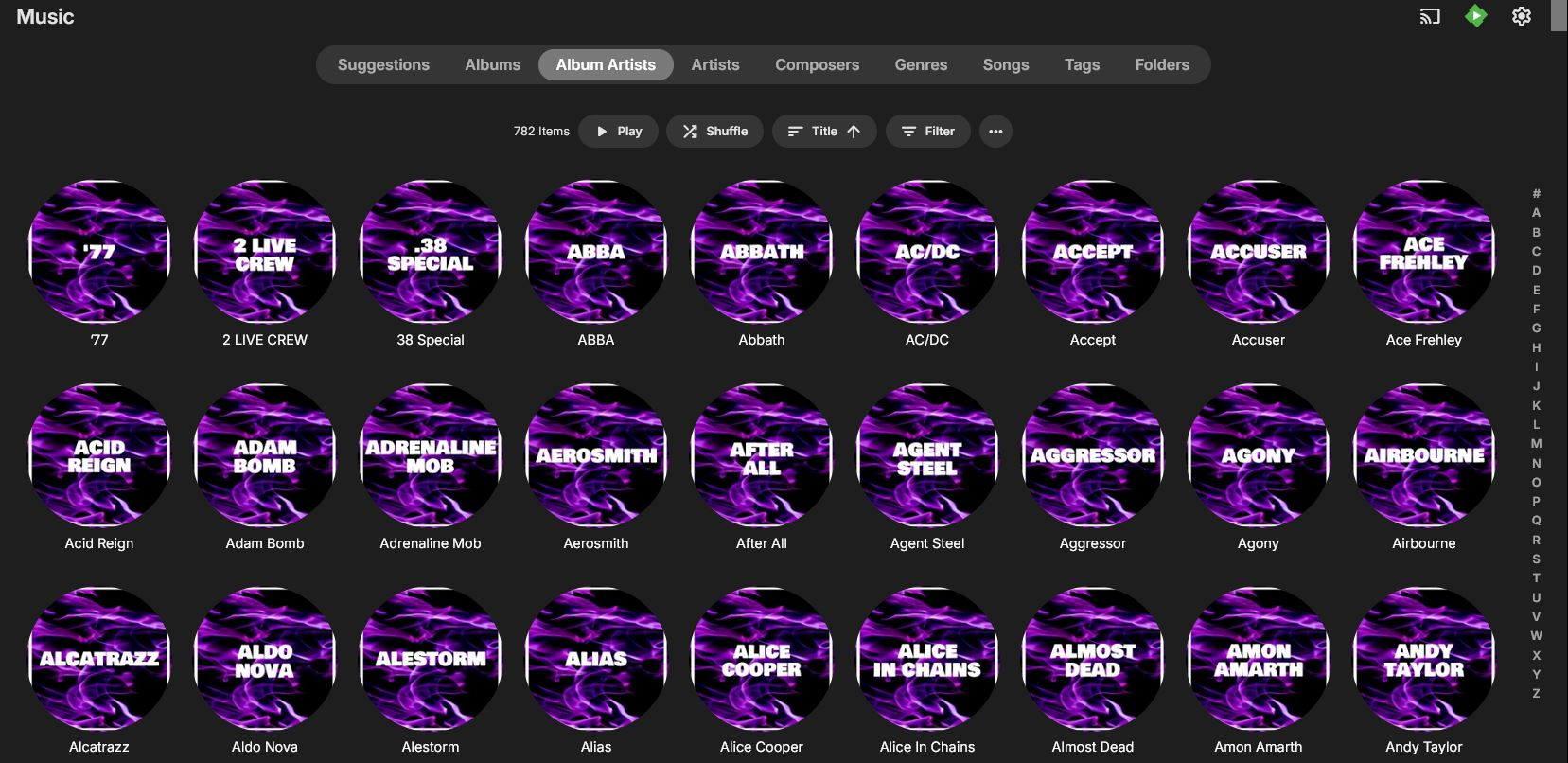The height and width of the screenshot is (763, 1568).
Task: Select the Adam Bomb artist image
Action: coord(265,455)
